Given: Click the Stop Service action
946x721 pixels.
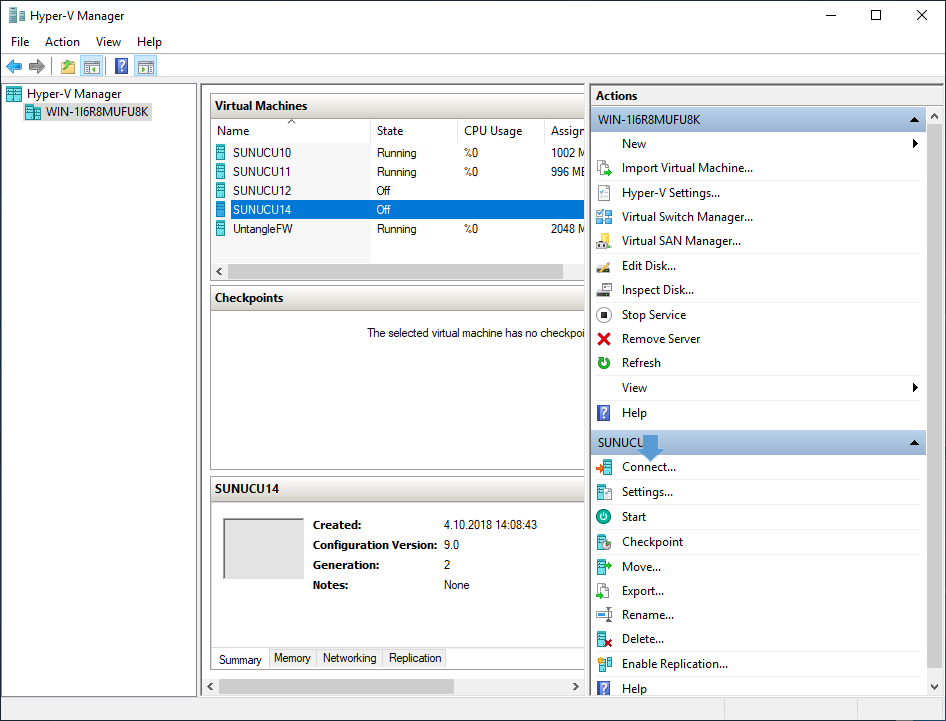Looking at the screenshot, I should pyautogui.click(x=654, y=315).
